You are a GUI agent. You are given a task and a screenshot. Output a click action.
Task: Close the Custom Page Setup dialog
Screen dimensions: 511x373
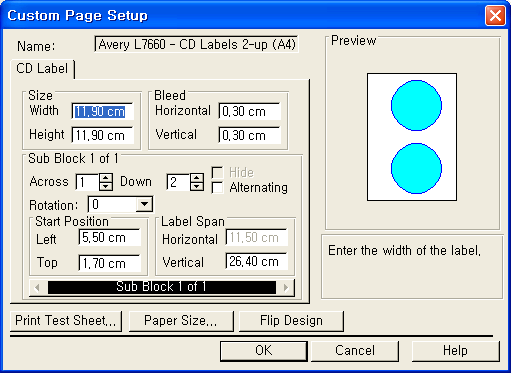pos(495,15)
